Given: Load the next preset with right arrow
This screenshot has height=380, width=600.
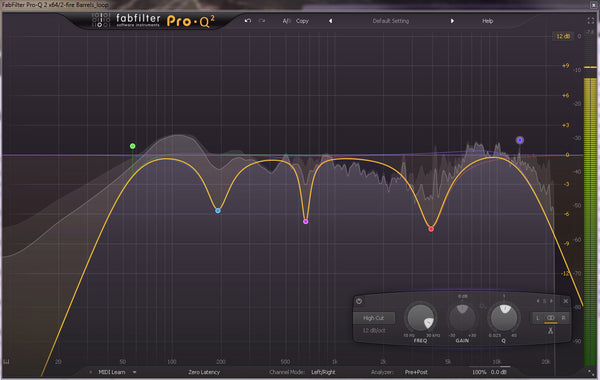Looking at the screenshot, I should 452,21.
